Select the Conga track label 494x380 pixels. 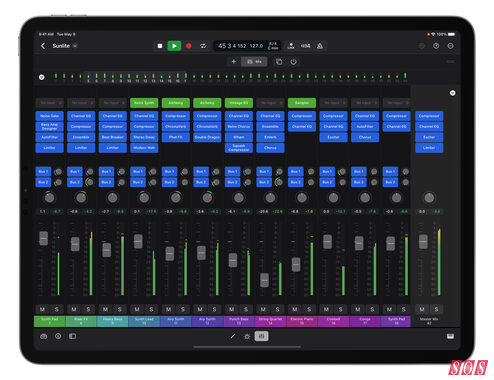tap(365, 321)
